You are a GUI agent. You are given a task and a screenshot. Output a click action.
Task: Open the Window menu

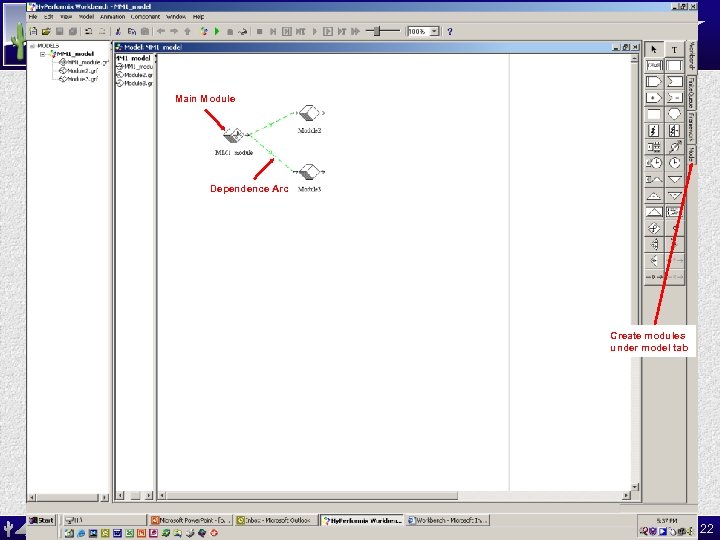(176, 17)
